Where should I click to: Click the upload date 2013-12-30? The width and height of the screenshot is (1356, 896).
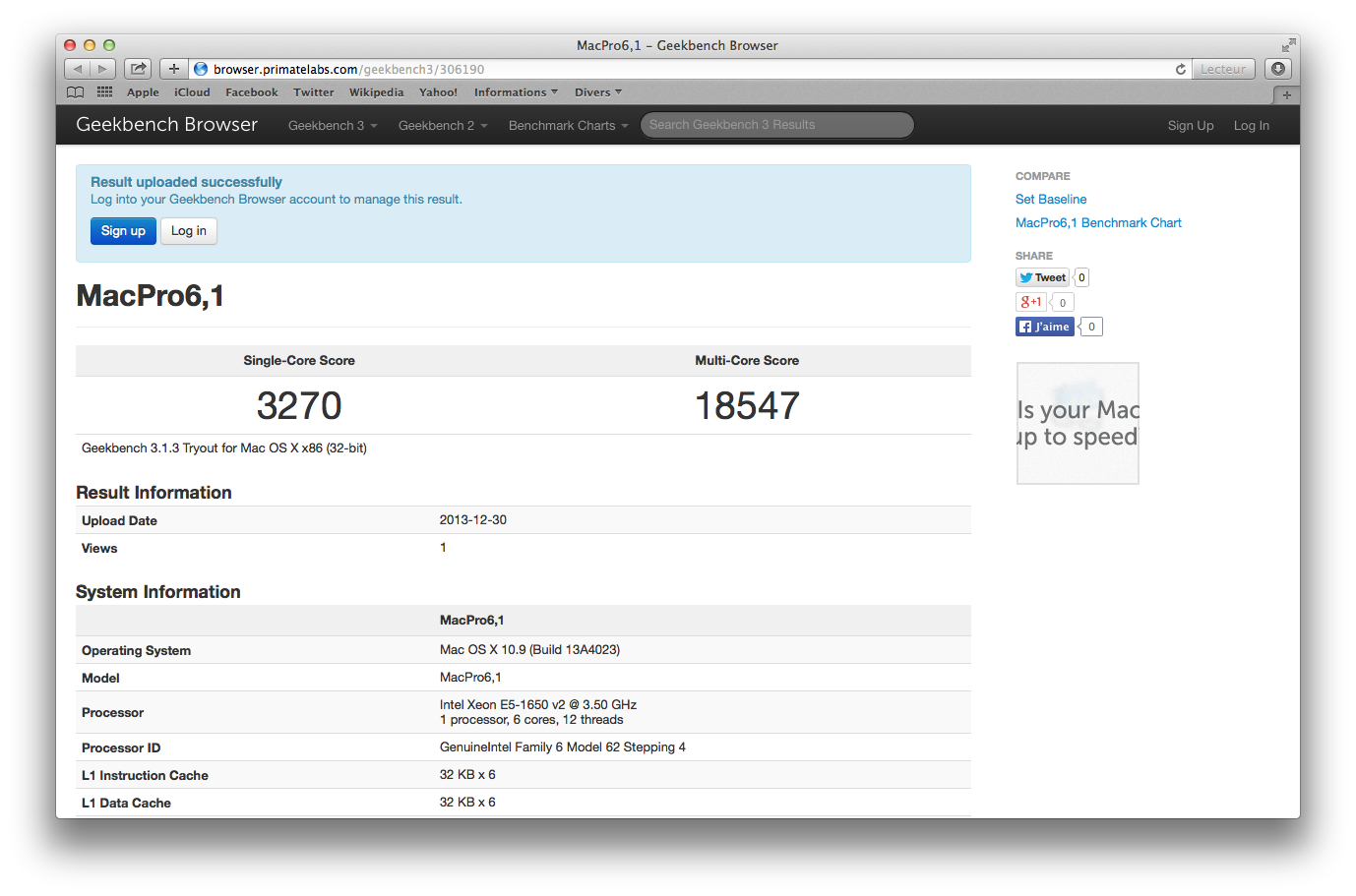coord(473,519)
